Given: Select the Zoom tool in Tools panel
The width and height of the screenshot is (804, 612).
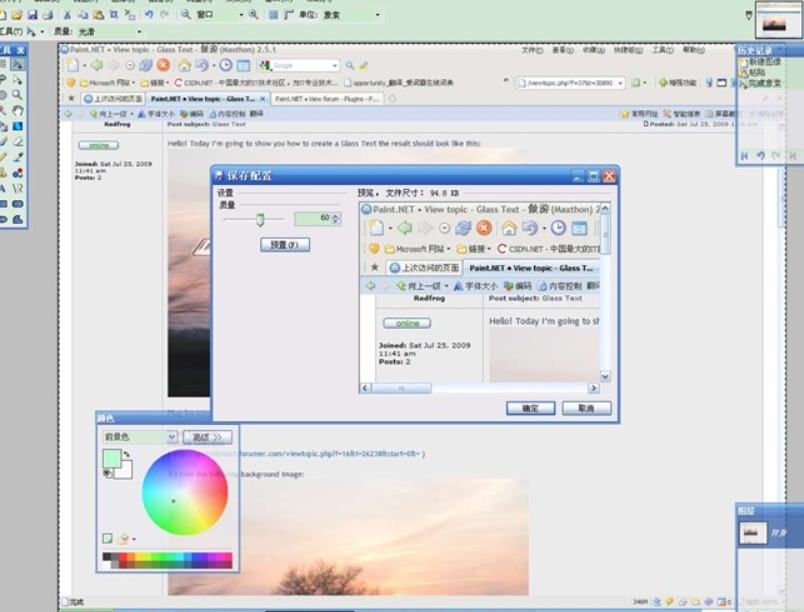Looking at the screenshot, I should click(17, 95).
